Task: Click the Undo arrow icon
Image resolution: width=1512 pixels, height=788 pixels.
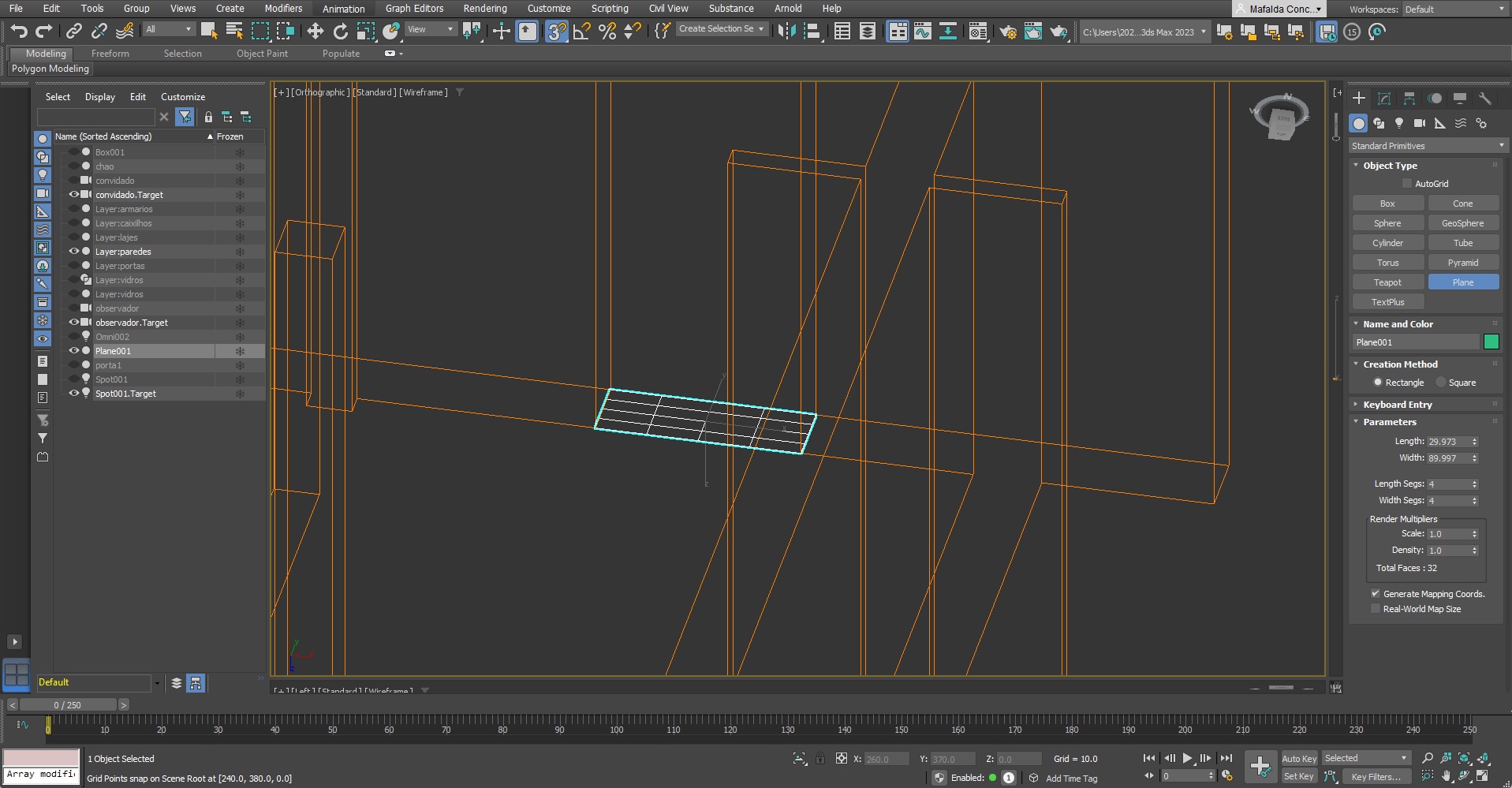Action: pos(19,32)
